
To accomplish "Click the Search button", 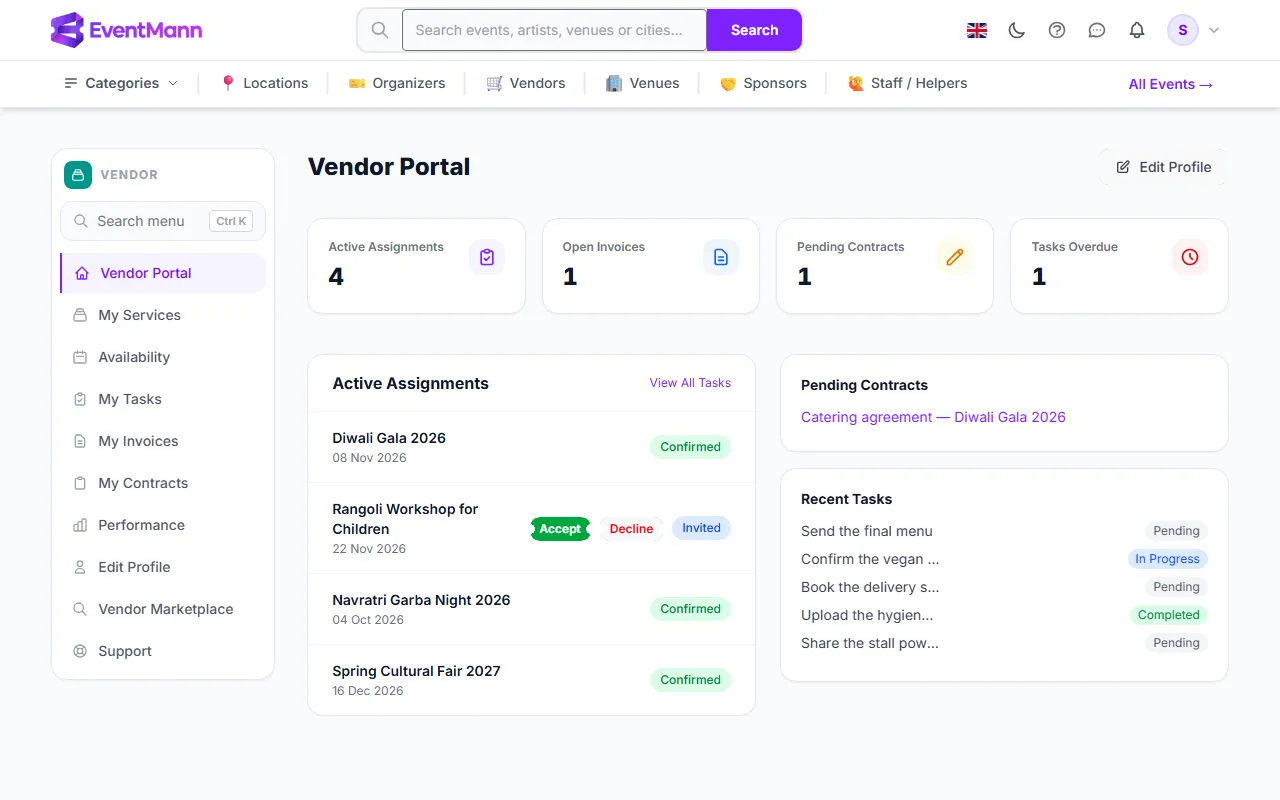I will tap(754, 30).
